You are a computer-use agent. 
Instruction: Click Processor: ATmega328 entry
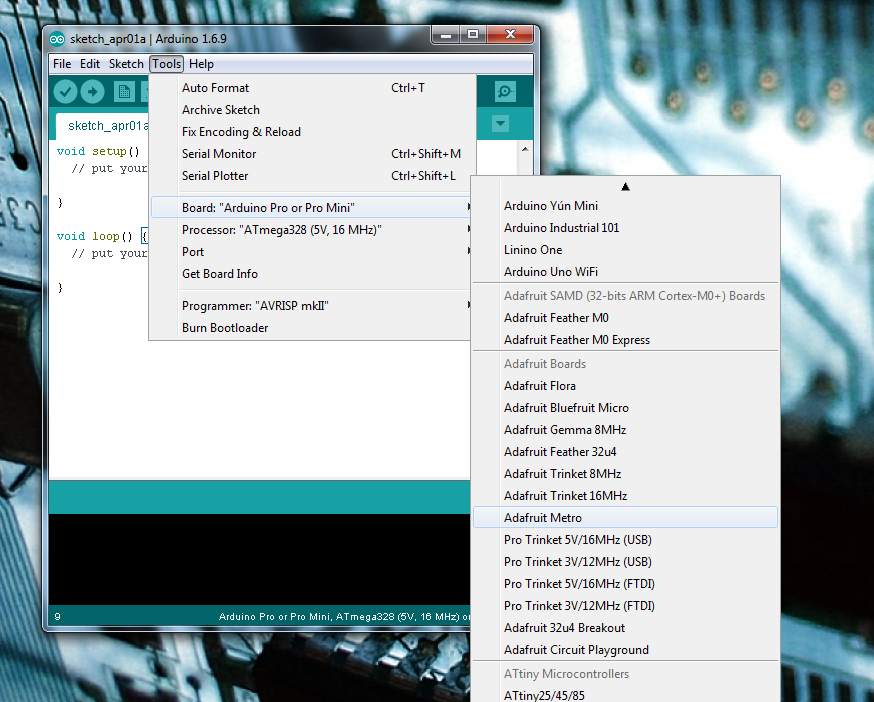(x=312, y=230)
